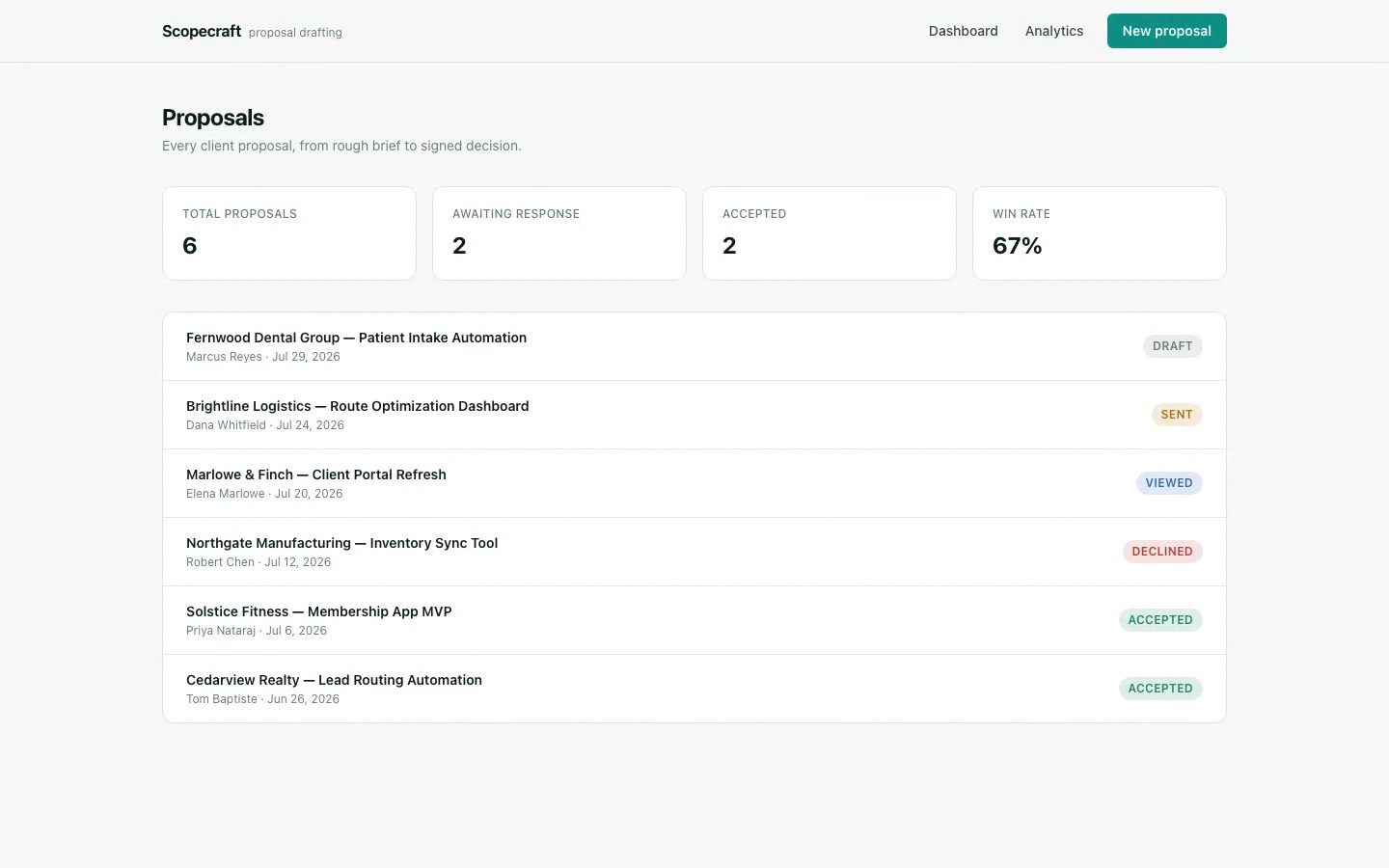Open Cedarview Realty Lead Routing Automation
This screenshot has height=868, width=1389.
pyautogui.click(x=694, y=689)
